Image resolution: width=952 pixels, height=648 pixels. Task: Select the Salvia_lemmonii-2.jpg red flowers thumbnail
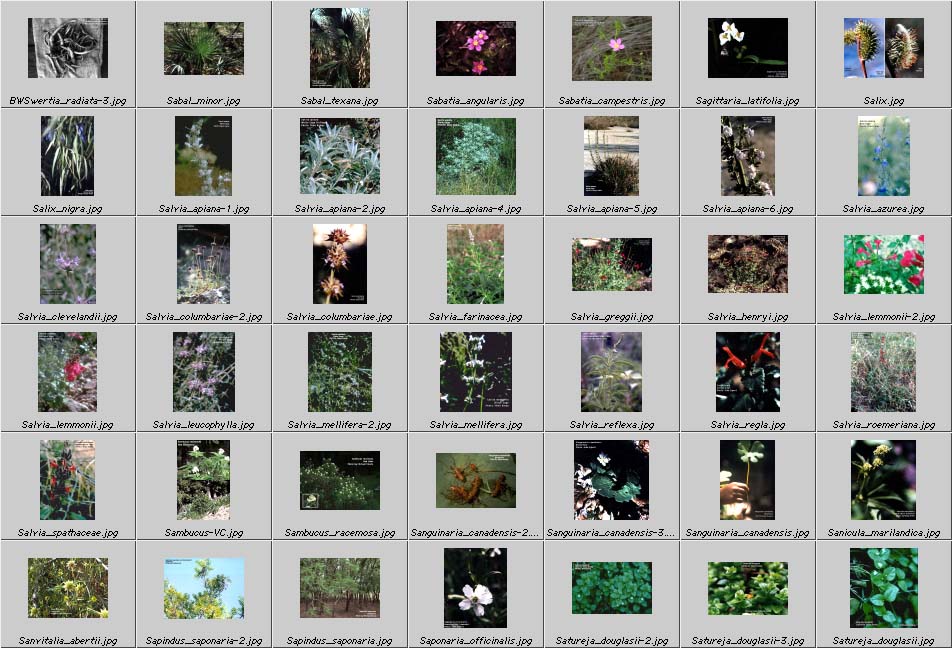tap(883, 264)
